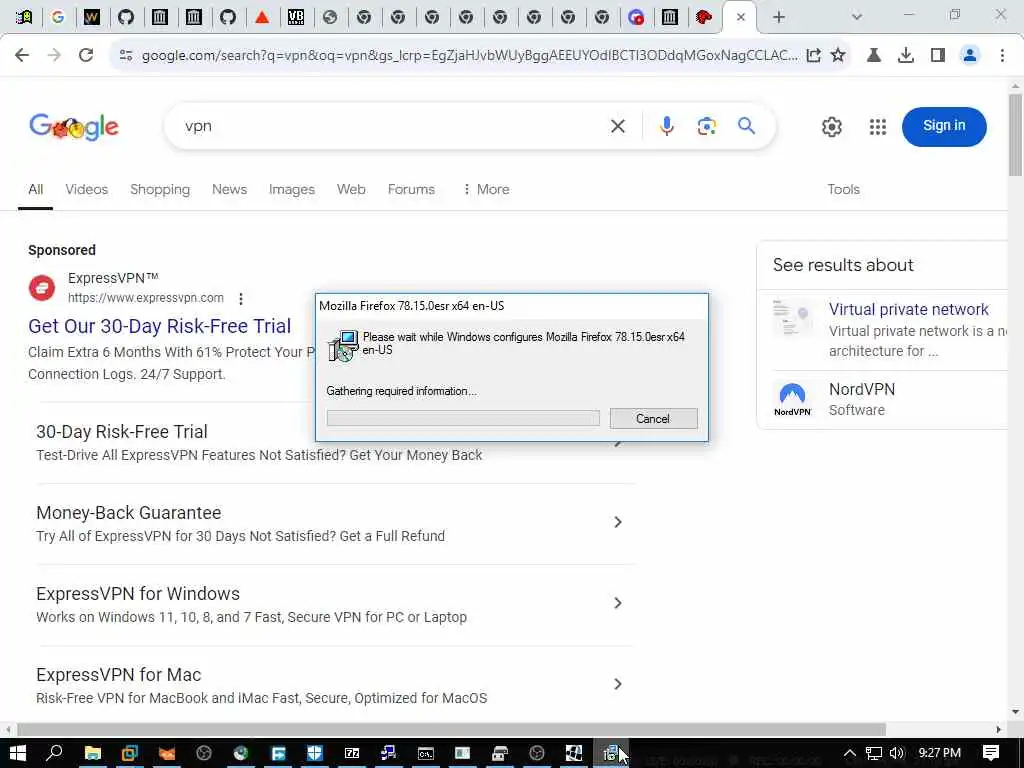Open Chrome Labs flask icon
Viewport: 1024px width, 768px height.
click(873, 56)
